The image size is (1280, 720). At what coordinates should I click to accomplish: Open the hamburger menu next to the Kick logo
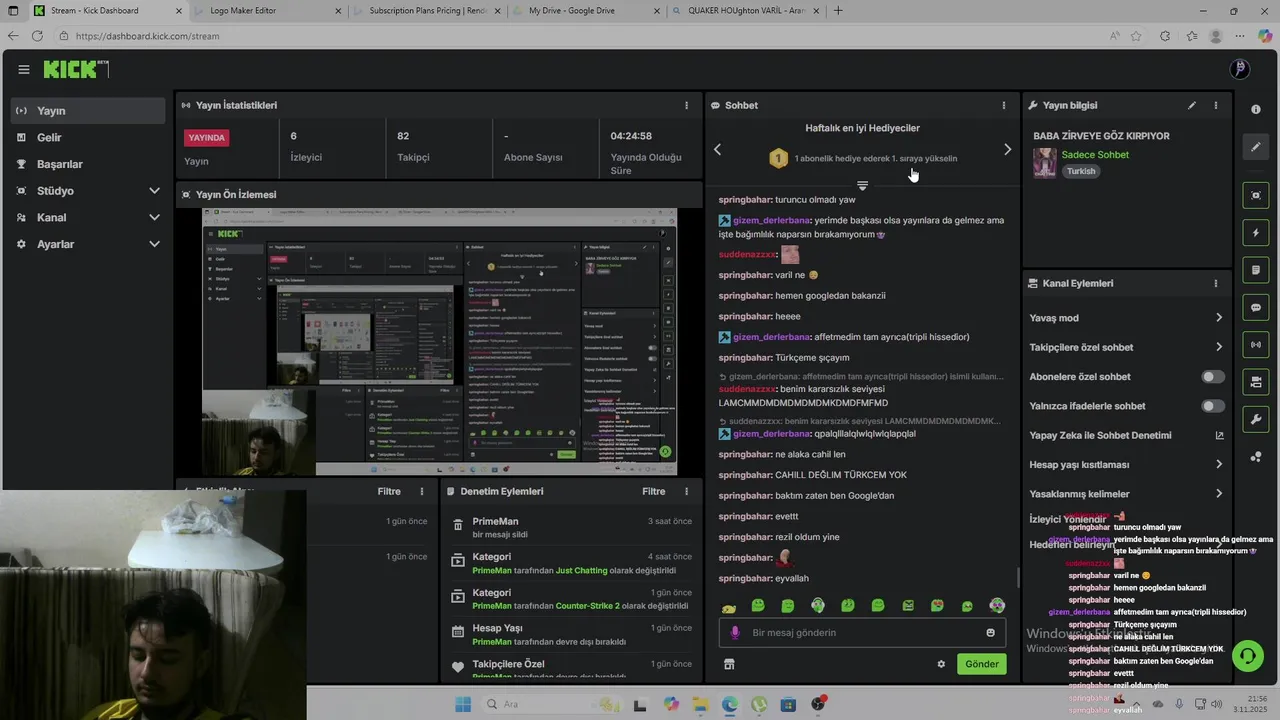[x=24, y=69]
